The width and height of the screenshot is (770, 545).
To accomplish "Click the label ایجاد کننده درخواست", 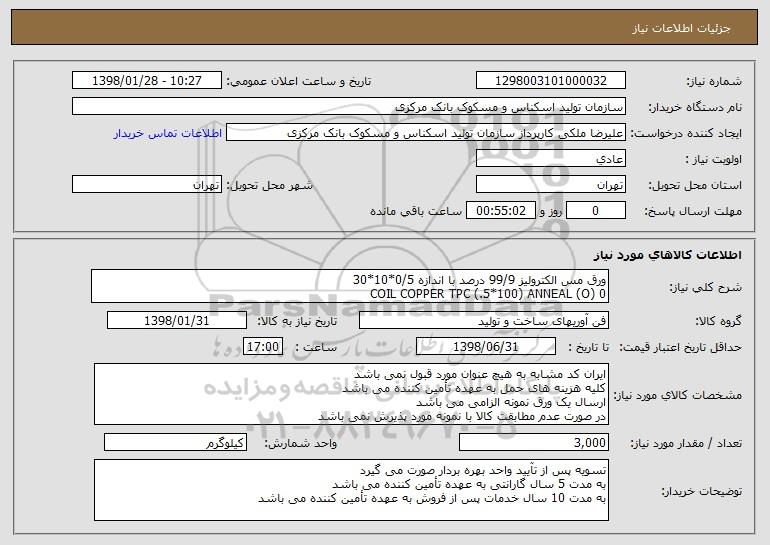I will [x=686, y=133].
